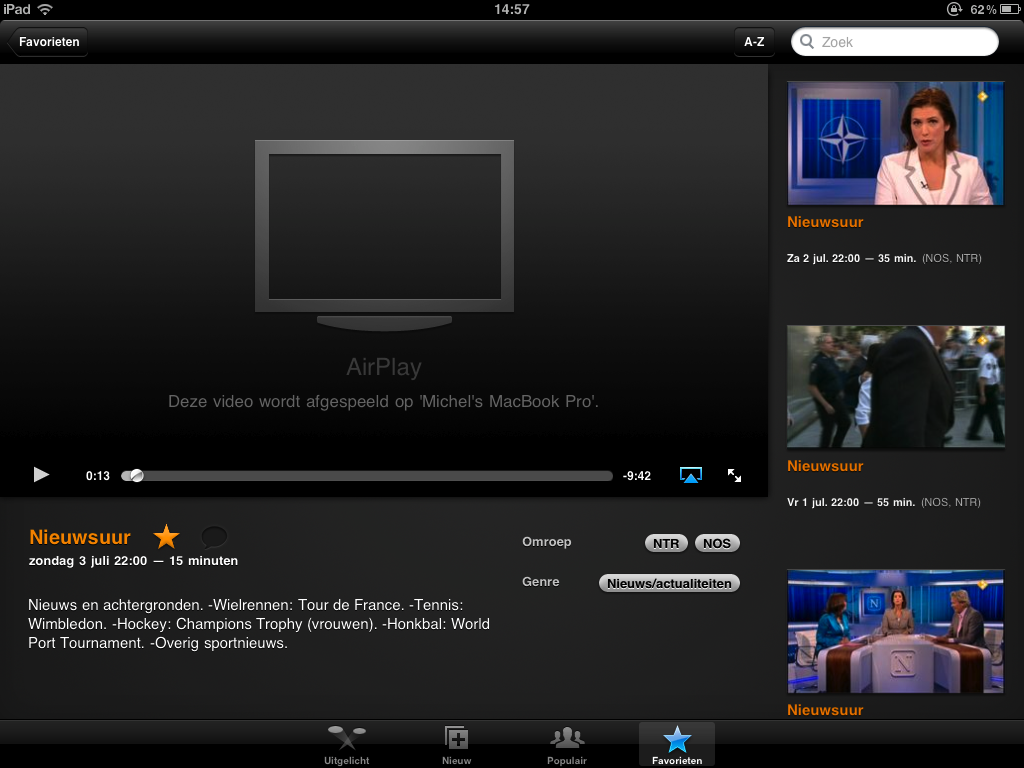Image resolution: width=1024 pixels, height=768 pixels.
Task: Click the Genre label
Action: pos(541,582)
